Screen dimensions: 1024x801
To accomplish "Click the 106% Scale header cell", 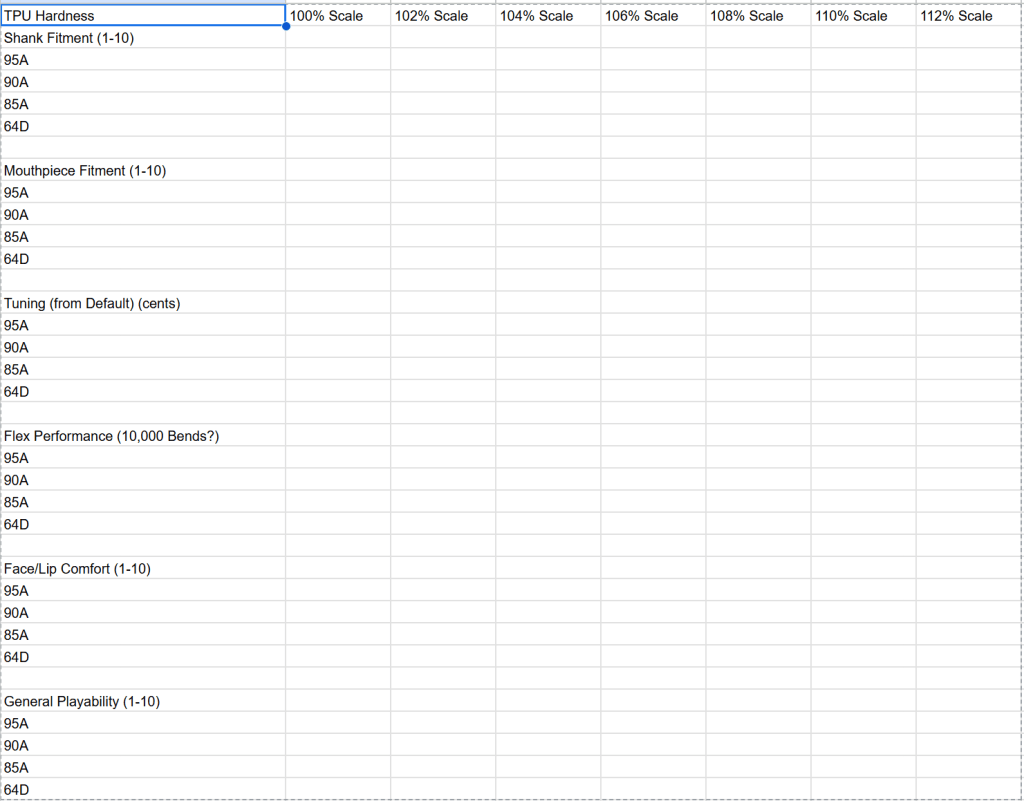I will pos(653,15).
